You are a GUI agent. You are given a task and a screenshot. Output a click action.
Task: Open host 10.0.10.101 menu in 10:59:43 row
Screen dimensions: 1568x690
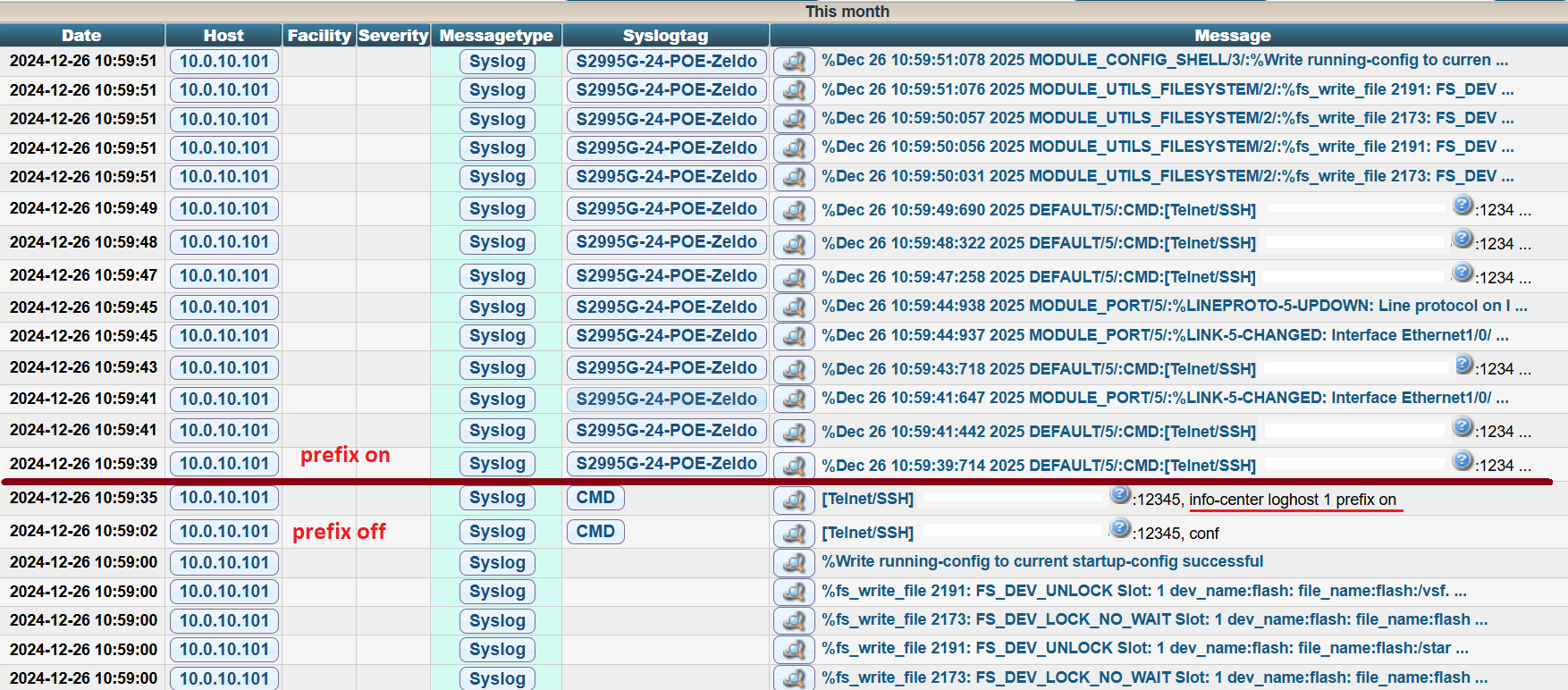224,368
